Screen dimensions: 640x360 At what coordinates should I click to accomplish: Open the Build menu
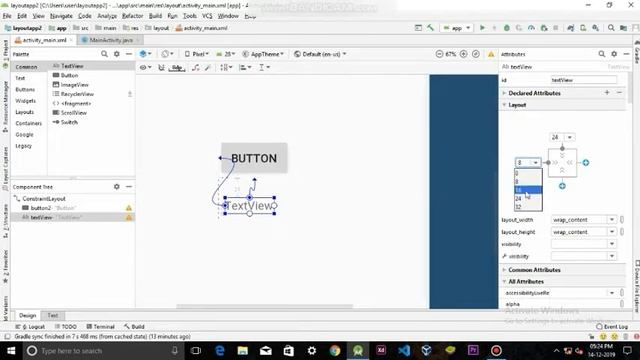155,16
